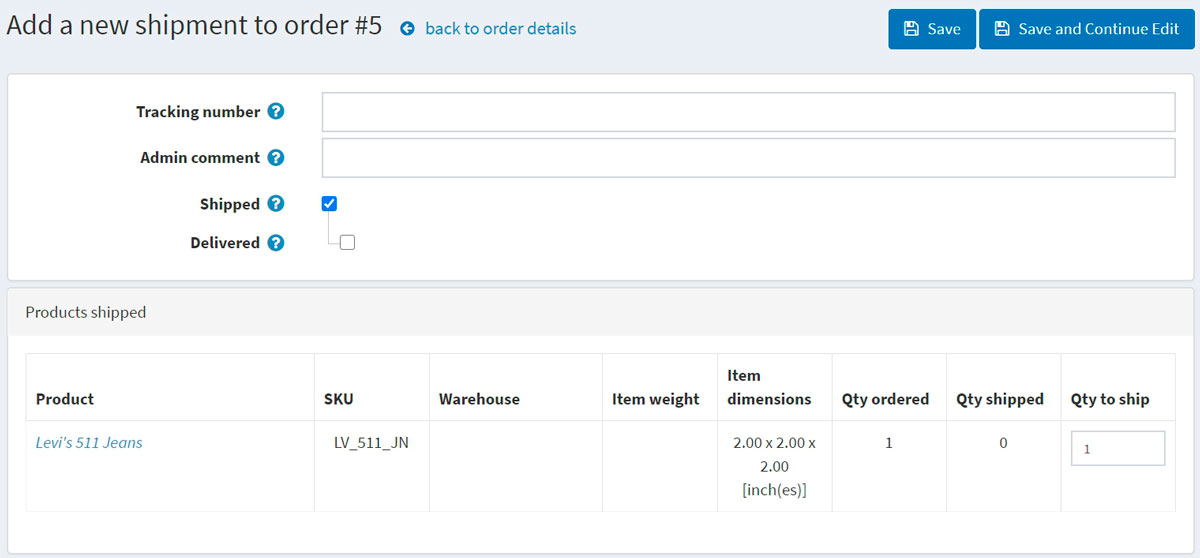Screen dimensions: 1200x558
Task: Click the help icon beside Delivered
Action: tap(276, 243)
